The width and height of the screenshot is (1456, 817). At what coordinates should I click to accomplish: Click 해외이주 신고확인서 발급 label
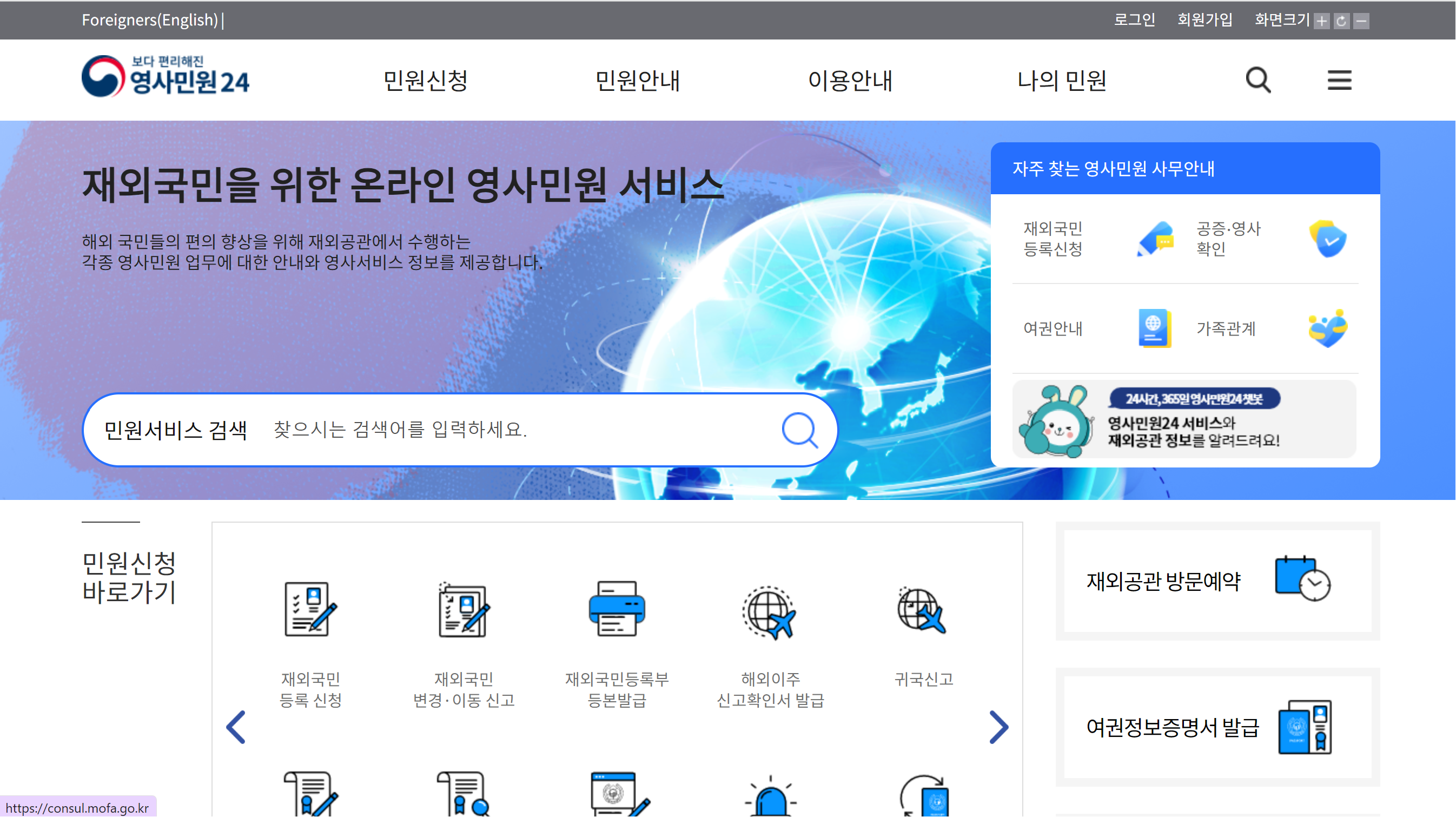click(x=770, y=690)
